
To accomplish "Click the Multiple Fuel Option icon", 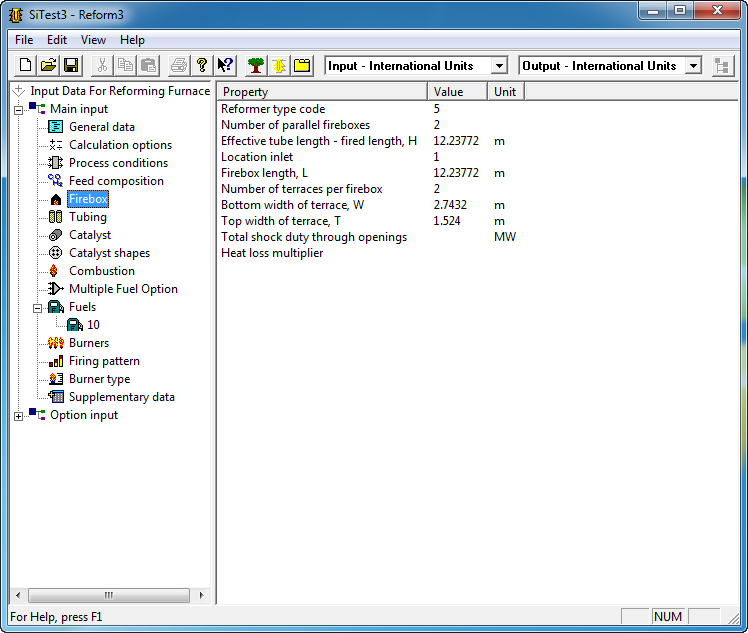I will [x=56, y=289].
